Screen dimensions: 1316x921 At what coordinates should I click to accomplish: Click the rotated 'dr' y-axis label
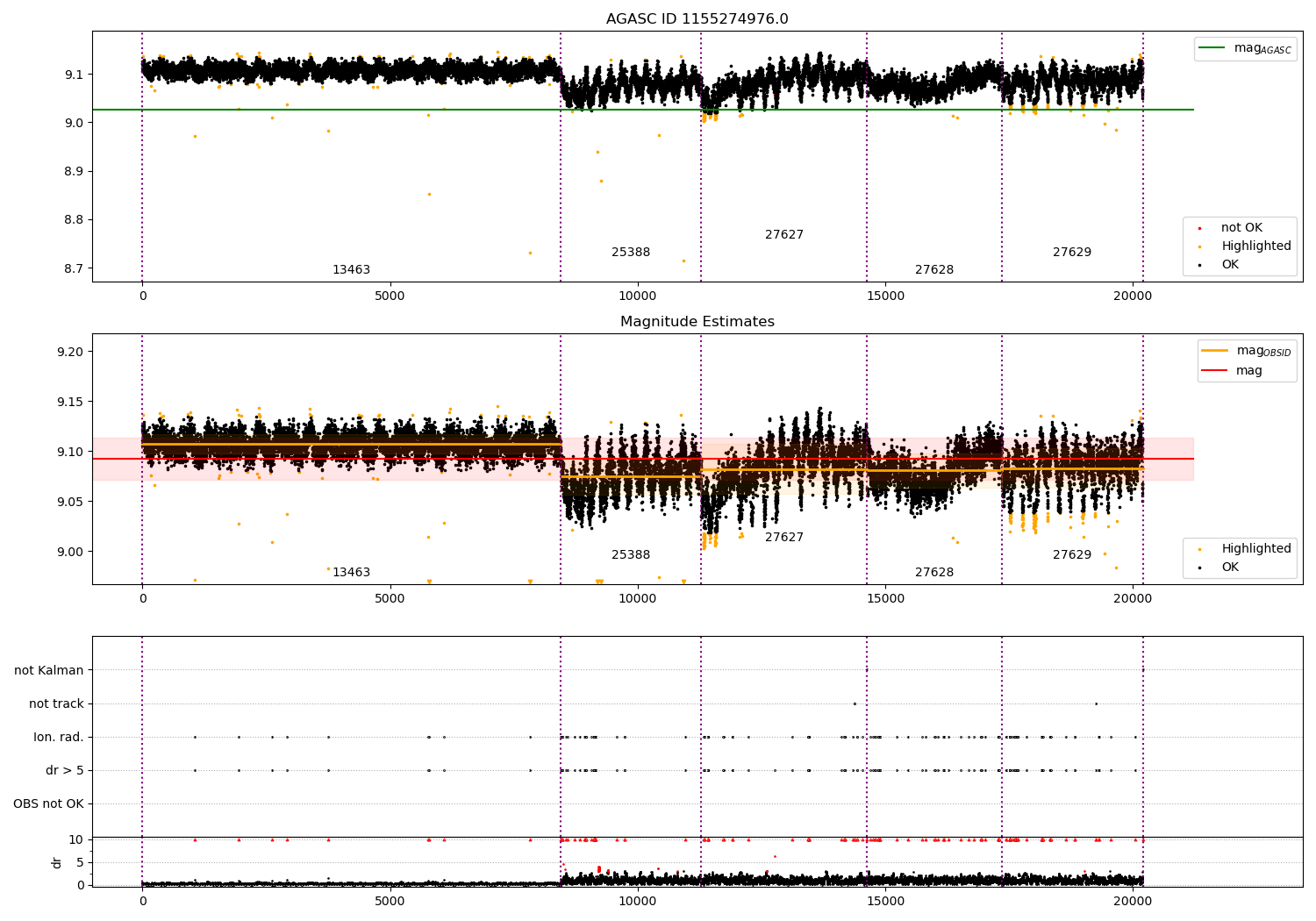click(x=57, y=862)
